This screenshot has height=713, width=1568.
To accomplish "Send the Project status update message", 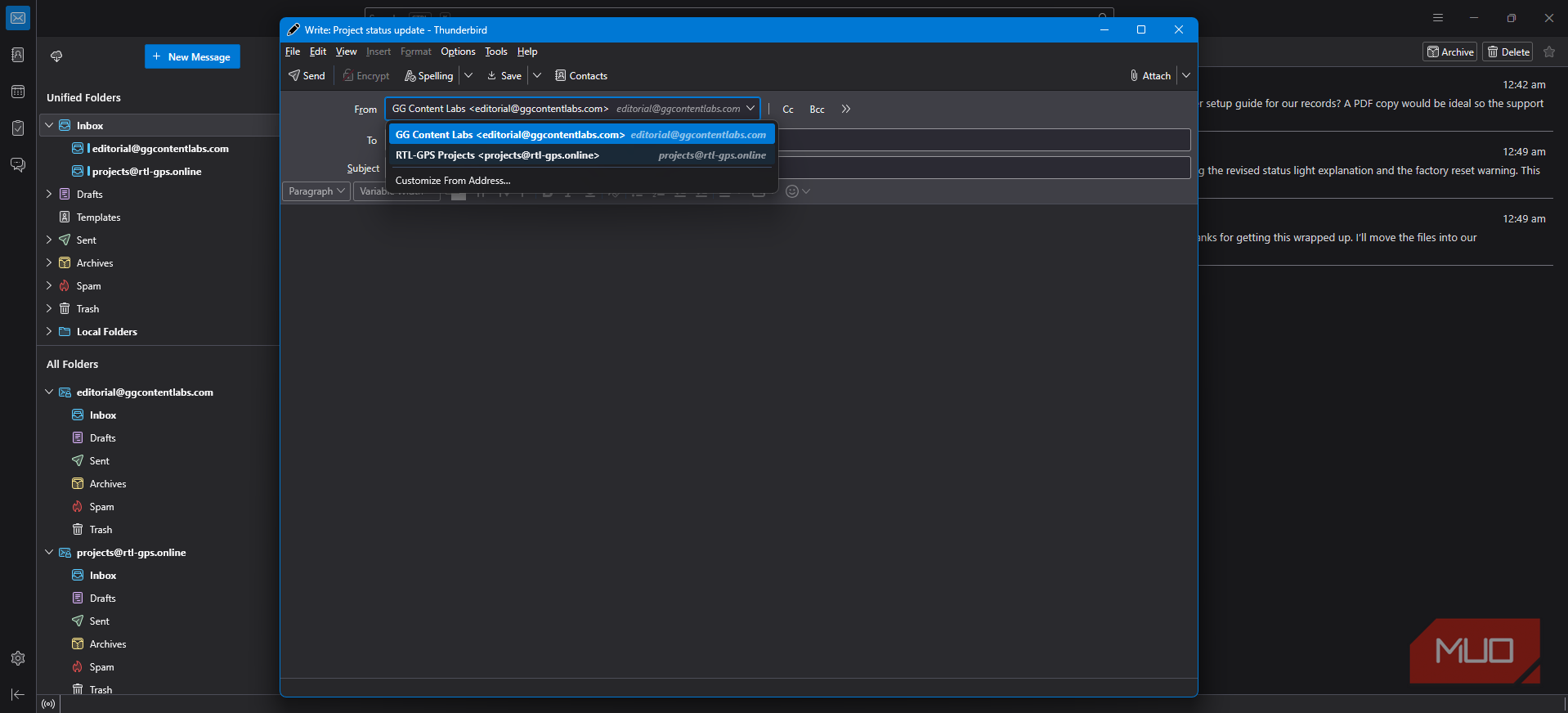I will click(x=307, y=76).
